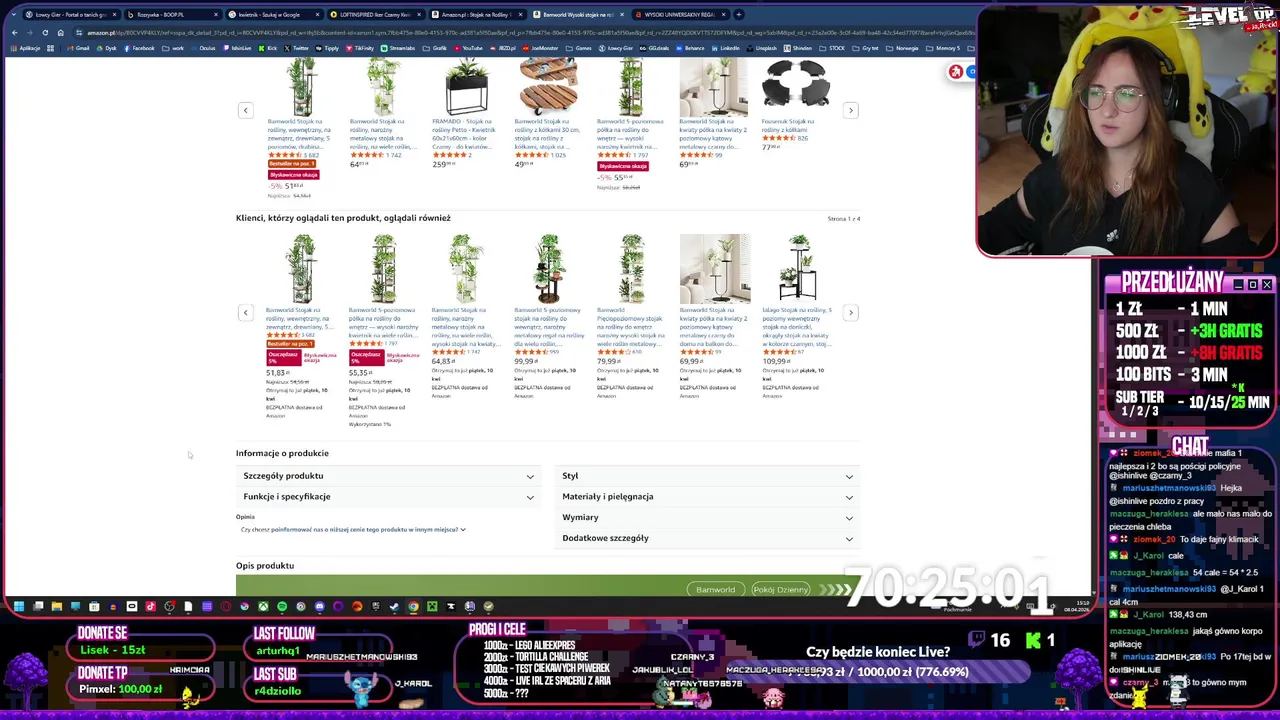The image size is (1280, 720).
Task: Open File Explorer from taskbar
Action: tap(57, 606)
